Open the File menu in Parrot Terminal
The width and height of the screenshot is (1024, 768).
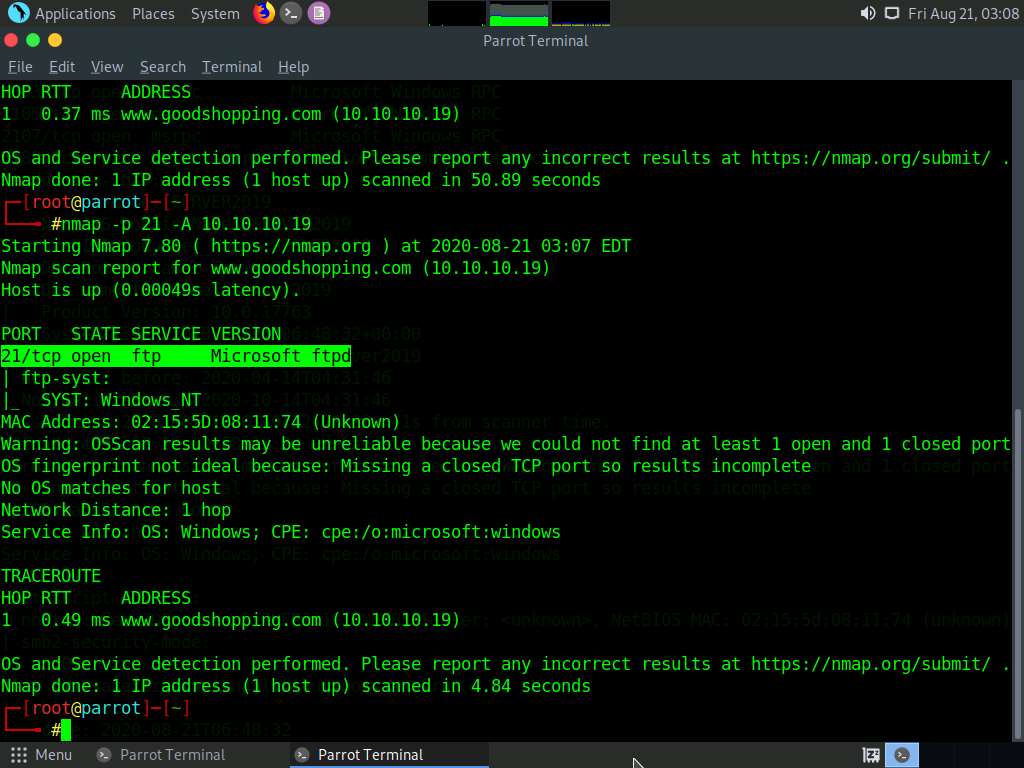pos(20,67)
